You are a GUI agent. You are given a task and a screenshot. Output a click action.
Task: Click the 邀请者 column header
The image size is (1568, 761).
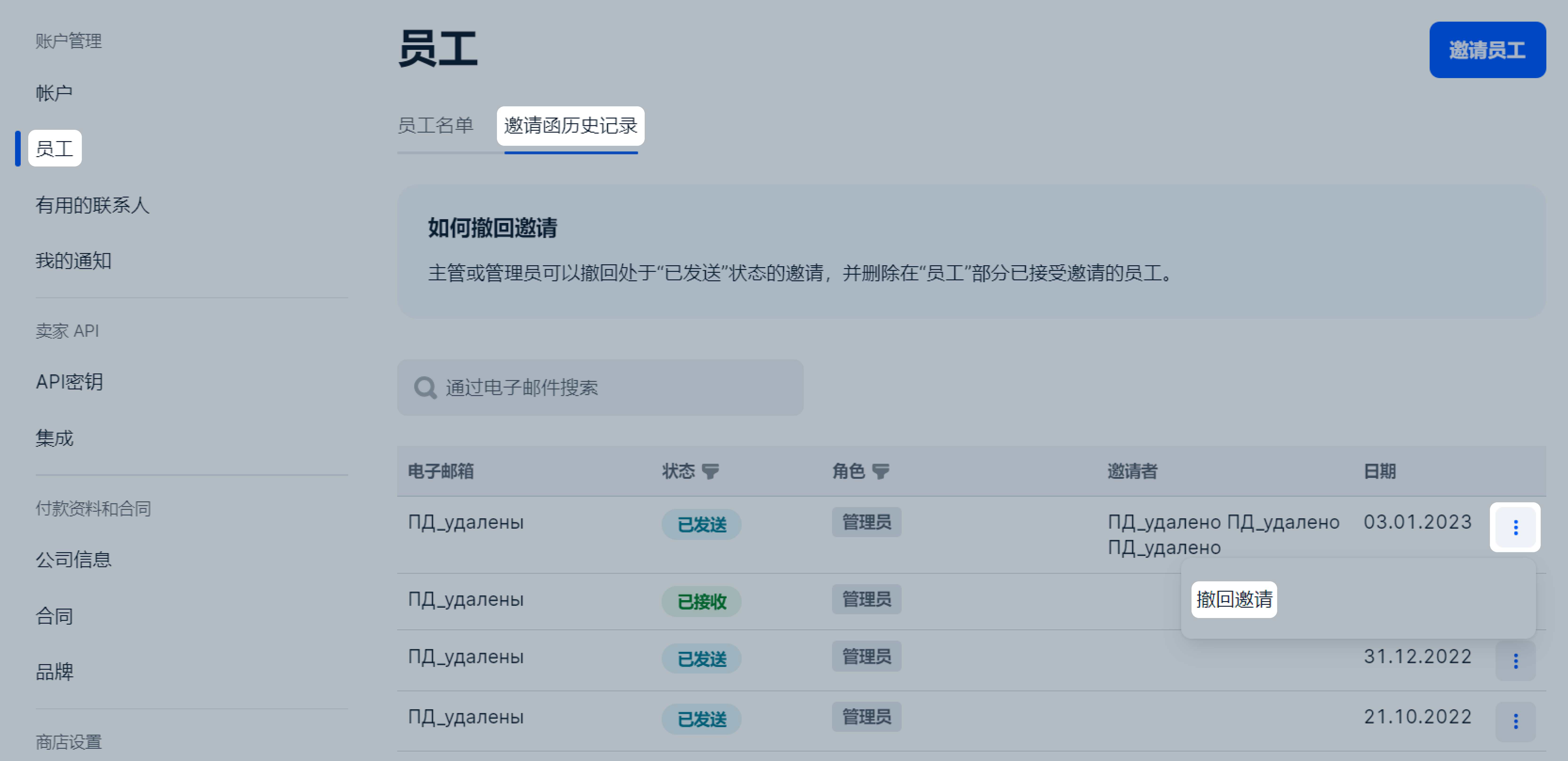tap(1132, 472)
